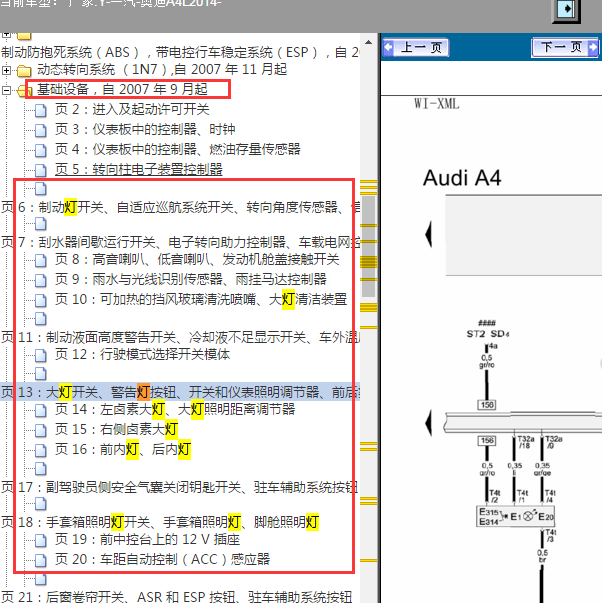Click the arrow icon at top right corner

[566, 9]
